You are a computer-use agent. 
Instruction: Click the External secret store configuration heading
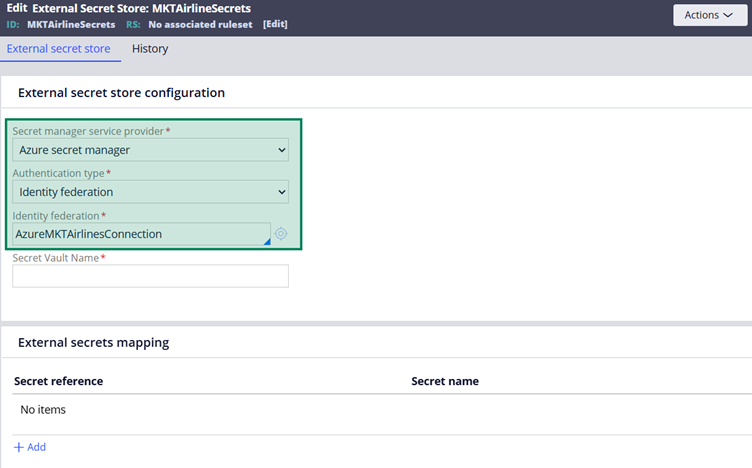coord(121,93)
